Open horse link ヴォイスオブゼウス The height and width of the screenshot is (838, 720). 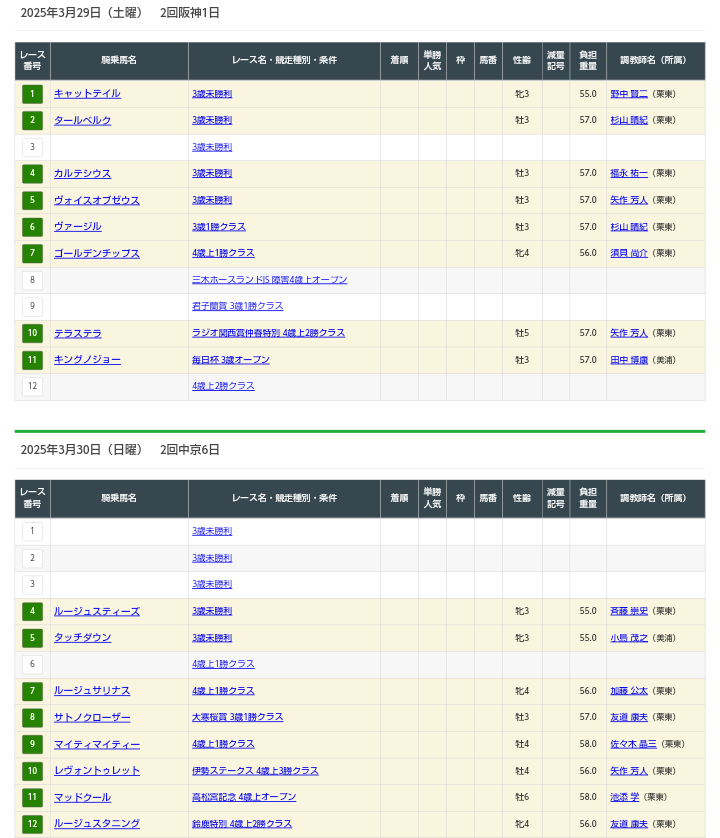[x=97, y=200]
